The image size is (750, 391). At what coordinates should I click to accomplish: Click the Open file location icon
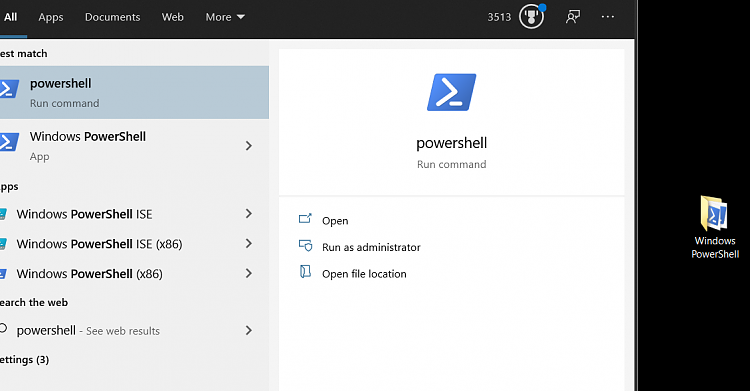click(x=305, y=272)
